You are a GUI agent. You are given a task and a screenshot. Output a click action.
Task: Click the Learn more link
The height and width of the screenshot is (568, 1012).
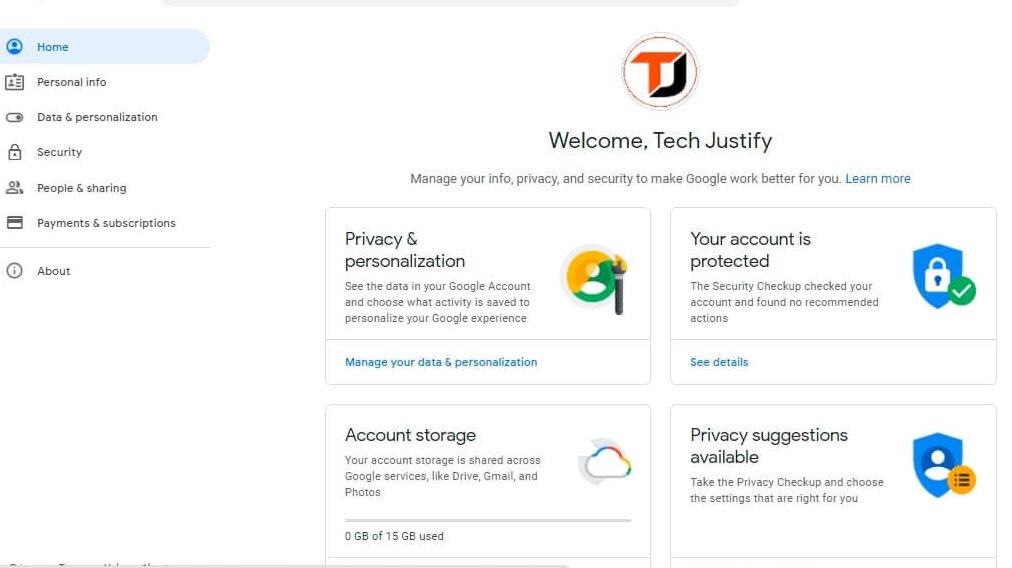pyautogui.click(x=877, y=179)
